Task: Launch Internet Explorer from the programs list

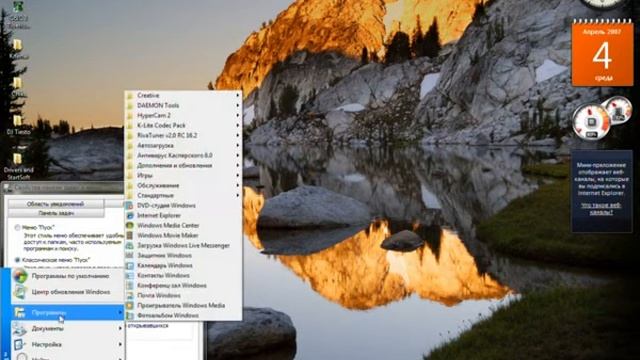Action: click(x=183, y=215)
